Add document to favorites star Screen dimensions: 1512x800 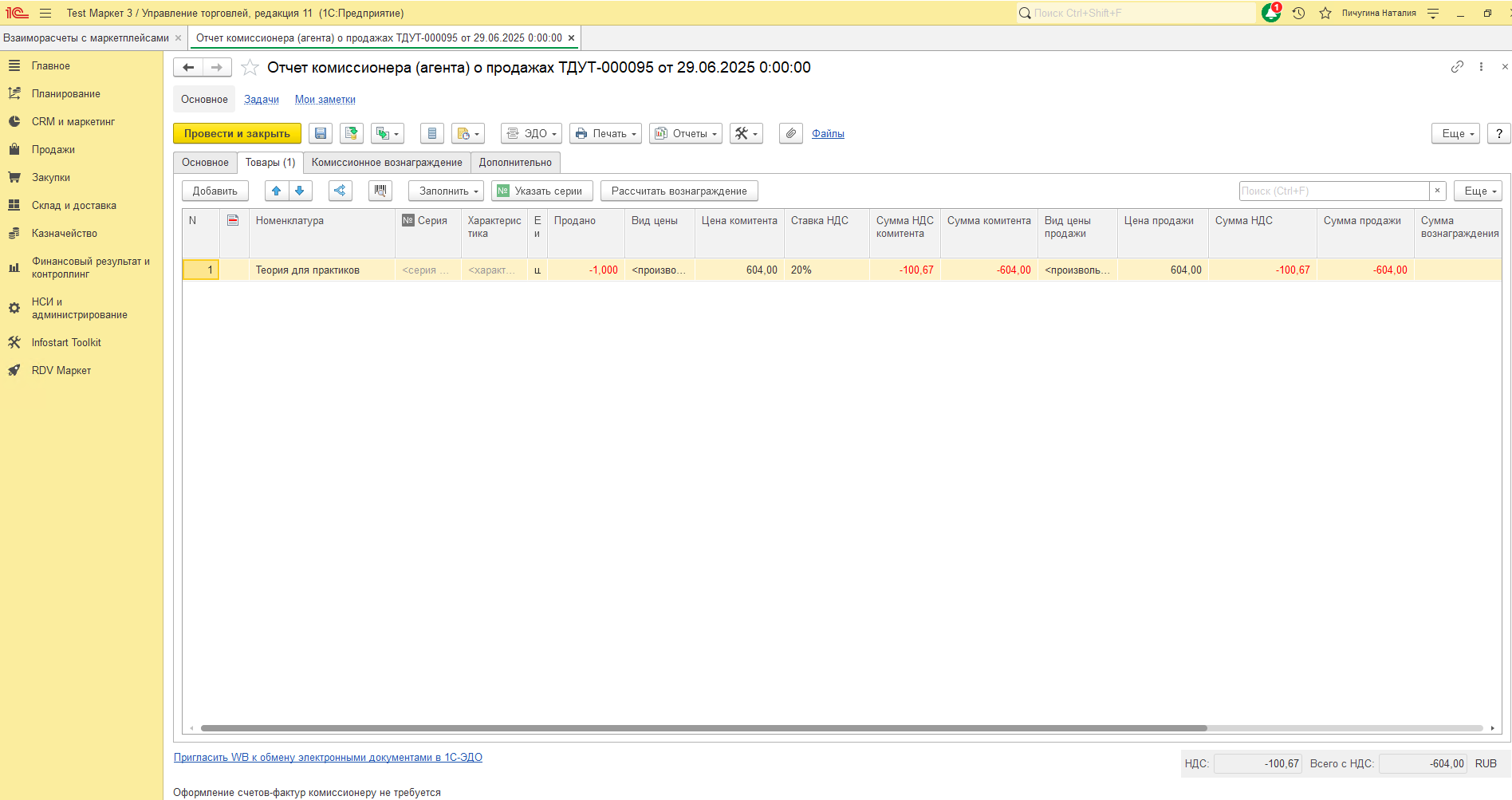coord(250,68)
